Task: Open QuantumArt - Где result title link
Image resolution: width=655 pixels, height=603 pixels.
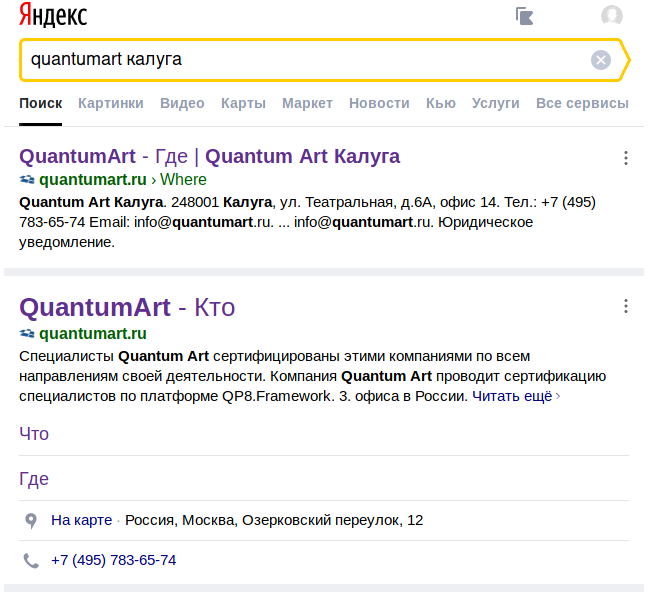Action: pos(209,156)
